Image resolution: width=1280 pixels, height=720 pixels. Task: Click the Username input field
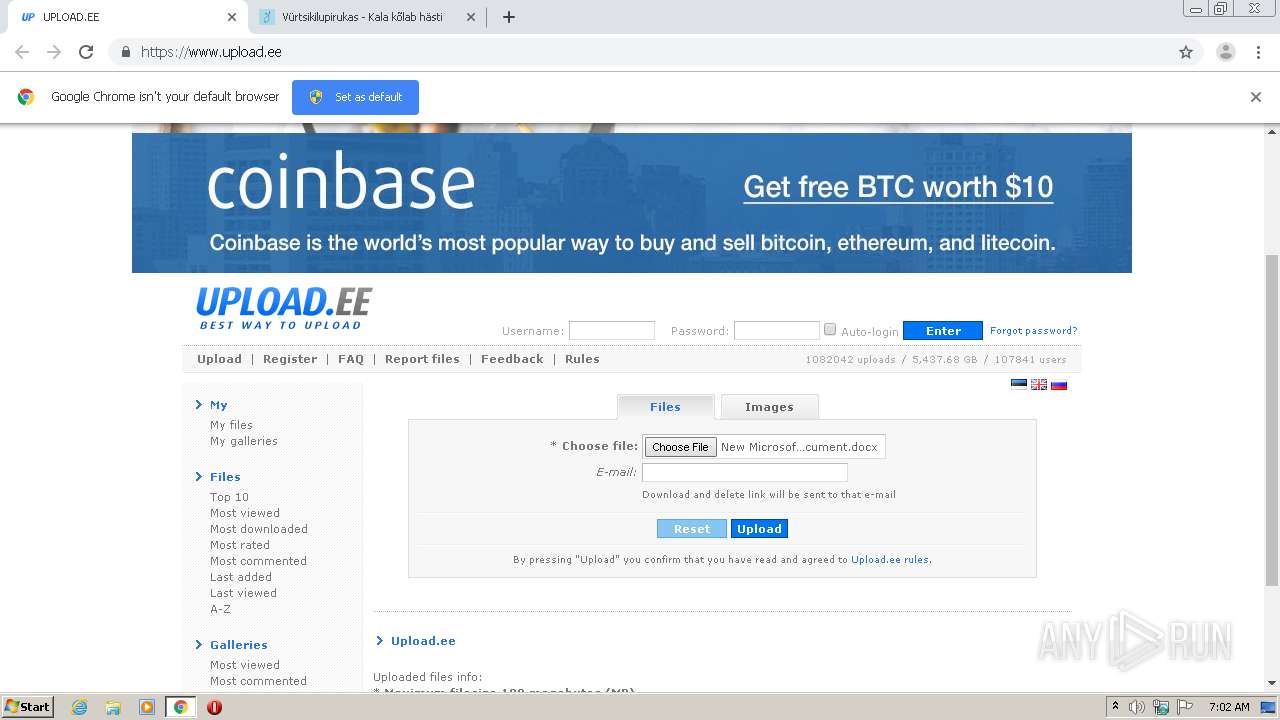click(612, 331)
